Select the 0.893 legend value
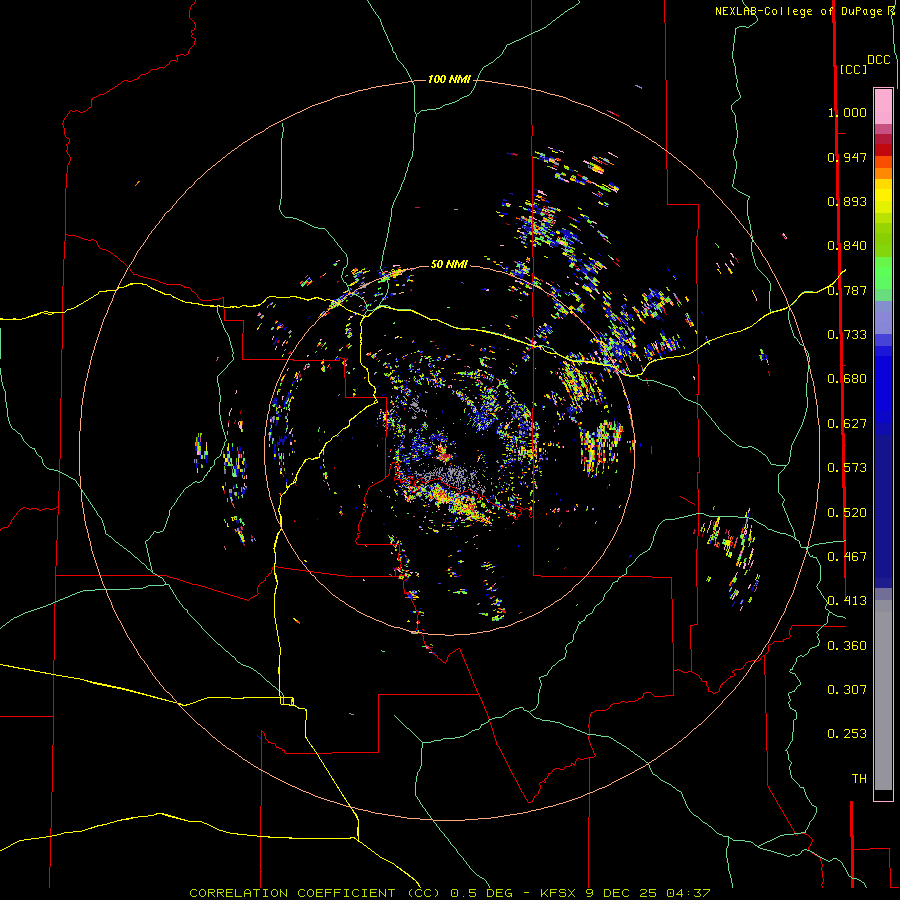Screen dimensions: 900x900 [x=847, y=201]
